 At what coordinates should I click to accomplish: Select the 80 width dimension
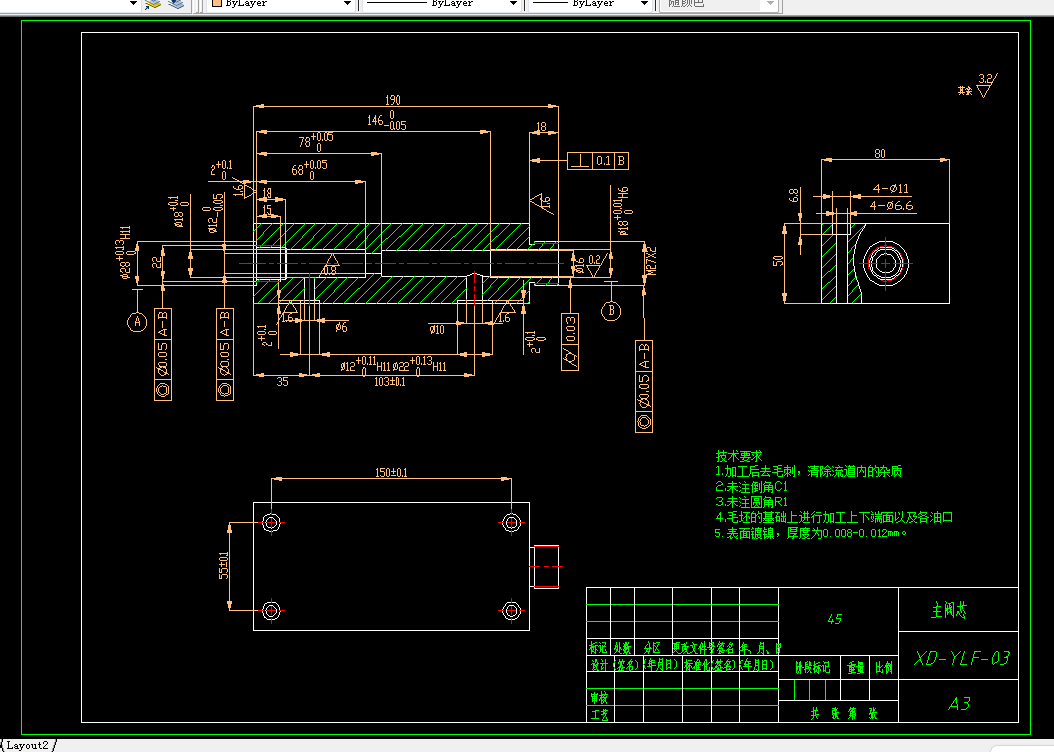(x=880, y=154)
